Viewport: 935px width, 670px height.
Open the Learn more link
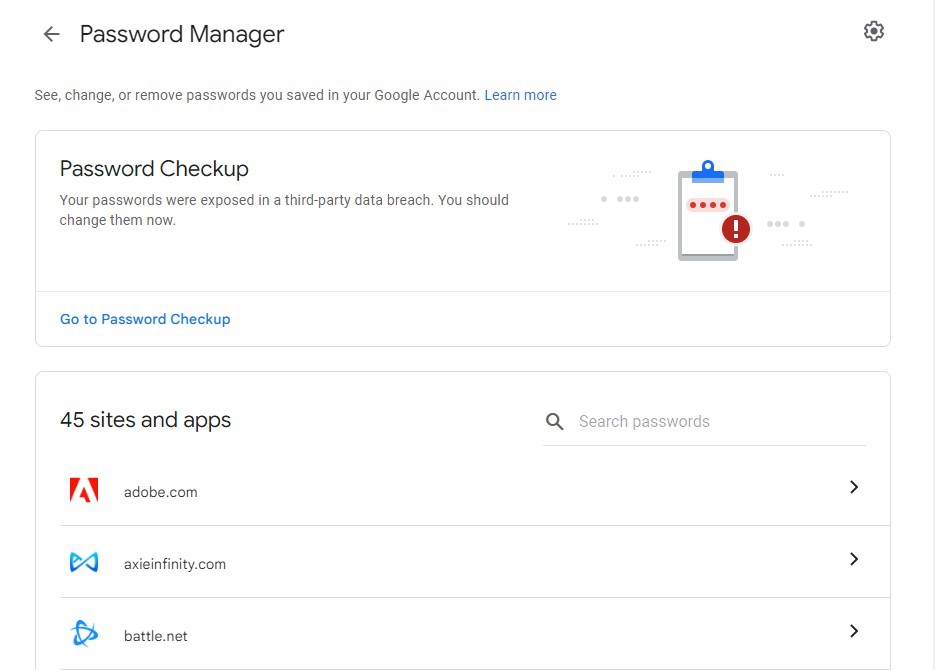click(x=520, y=95)
